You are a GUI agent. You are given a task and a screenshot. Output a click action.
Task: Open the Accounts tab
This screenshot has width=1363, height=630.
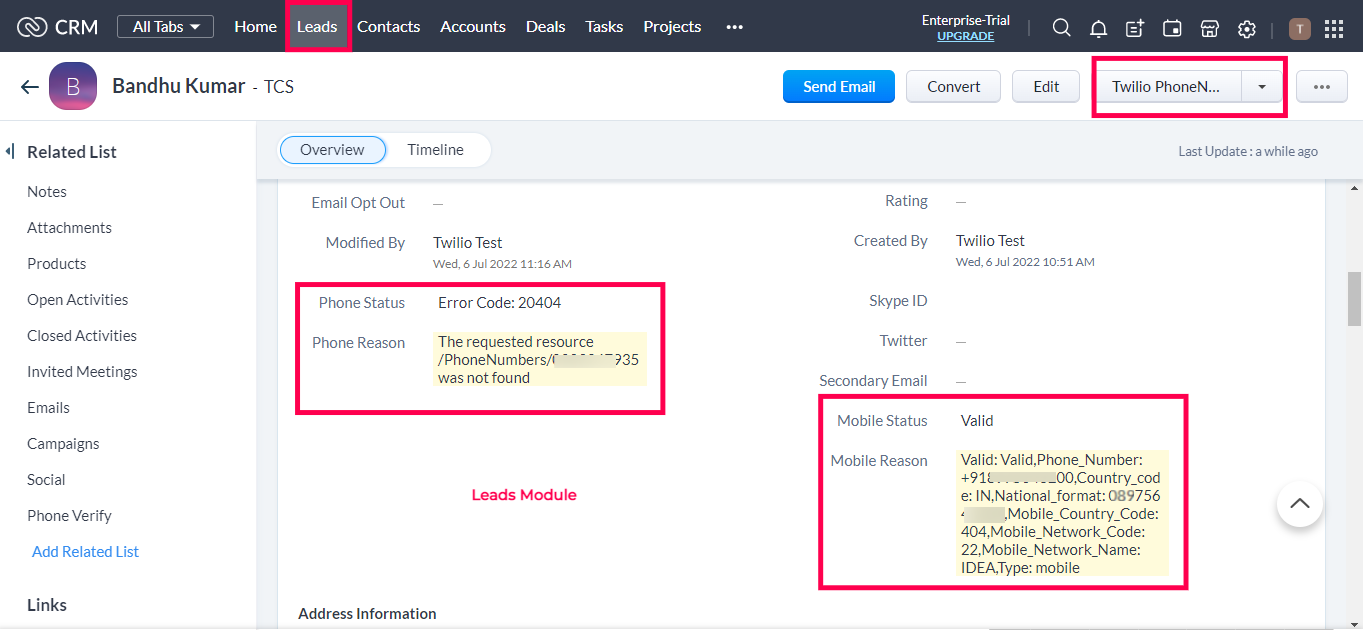473,27
